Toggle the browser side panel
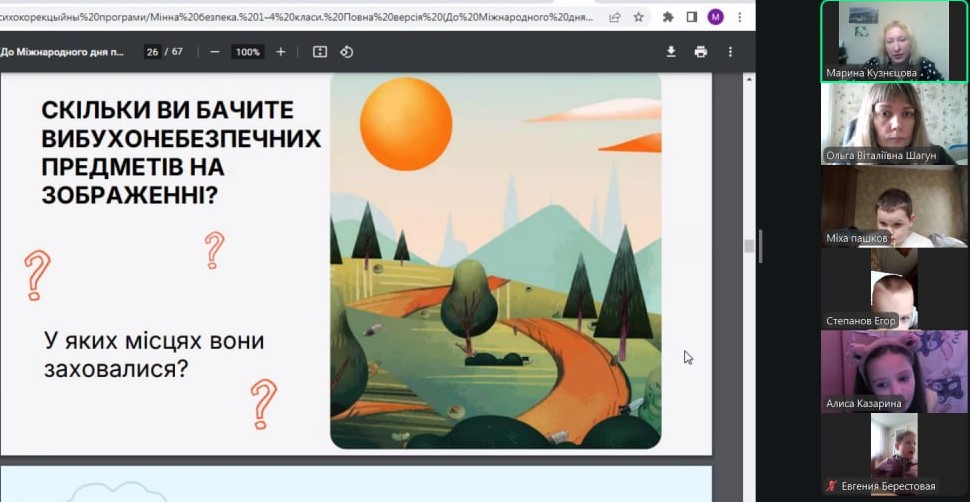 pos(692,17)
